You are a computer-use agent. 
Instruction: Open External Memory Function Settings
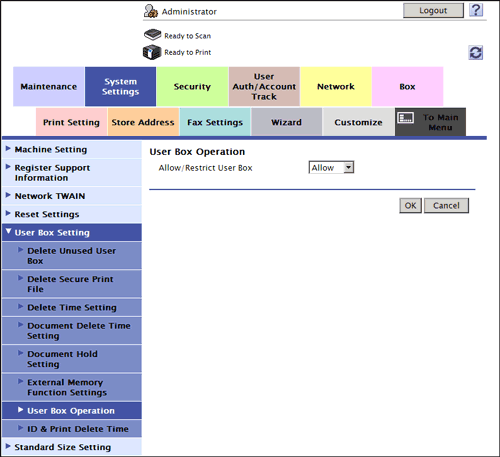coord(72,387)
